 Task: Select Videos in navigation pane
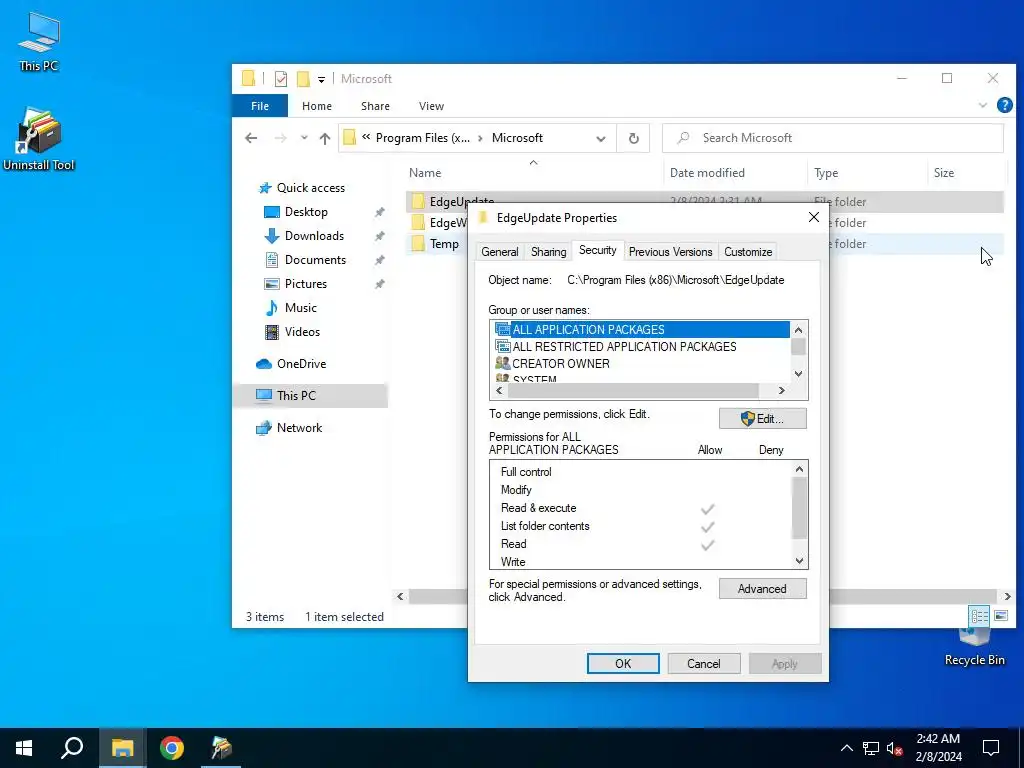(x=302, y=332)
